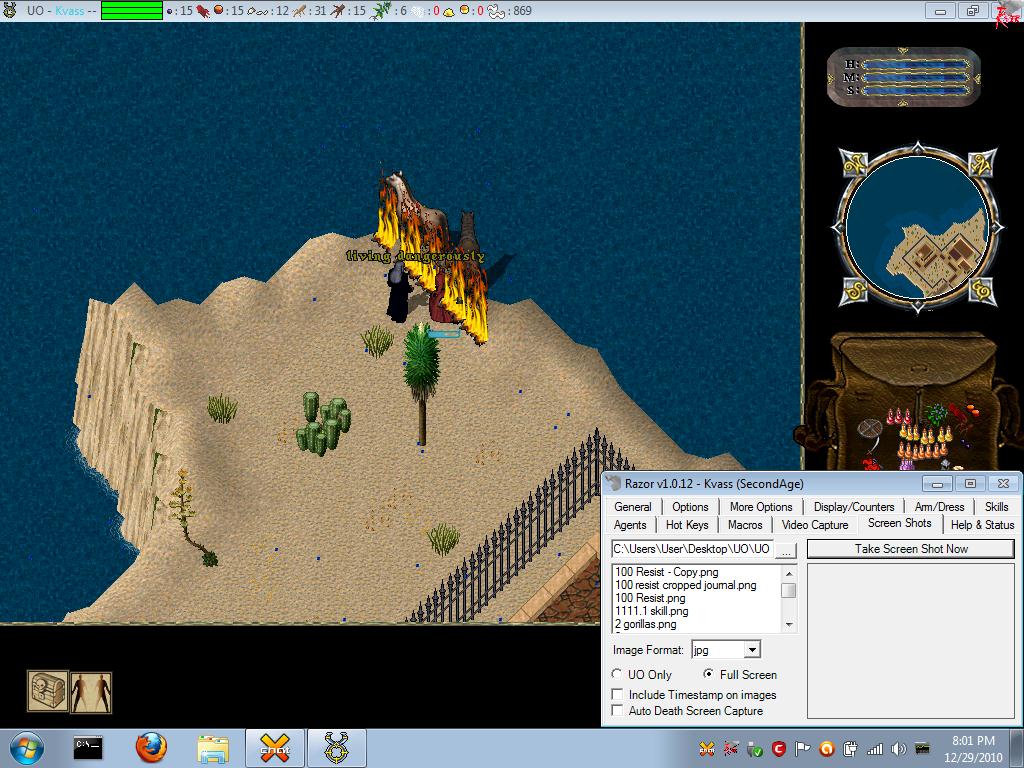Enable Include Timestamp on images
1024x768 pixels.
click(x=618, y=695)
